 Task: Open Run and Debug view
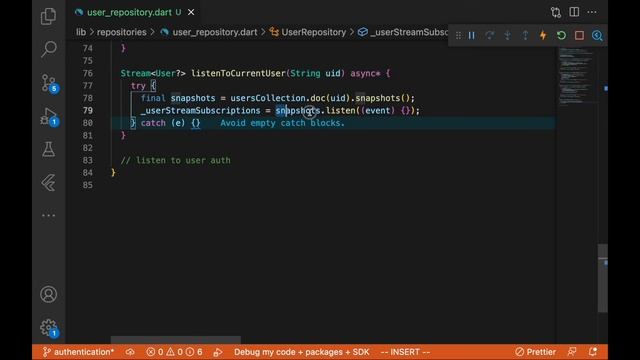coord(49,117)
